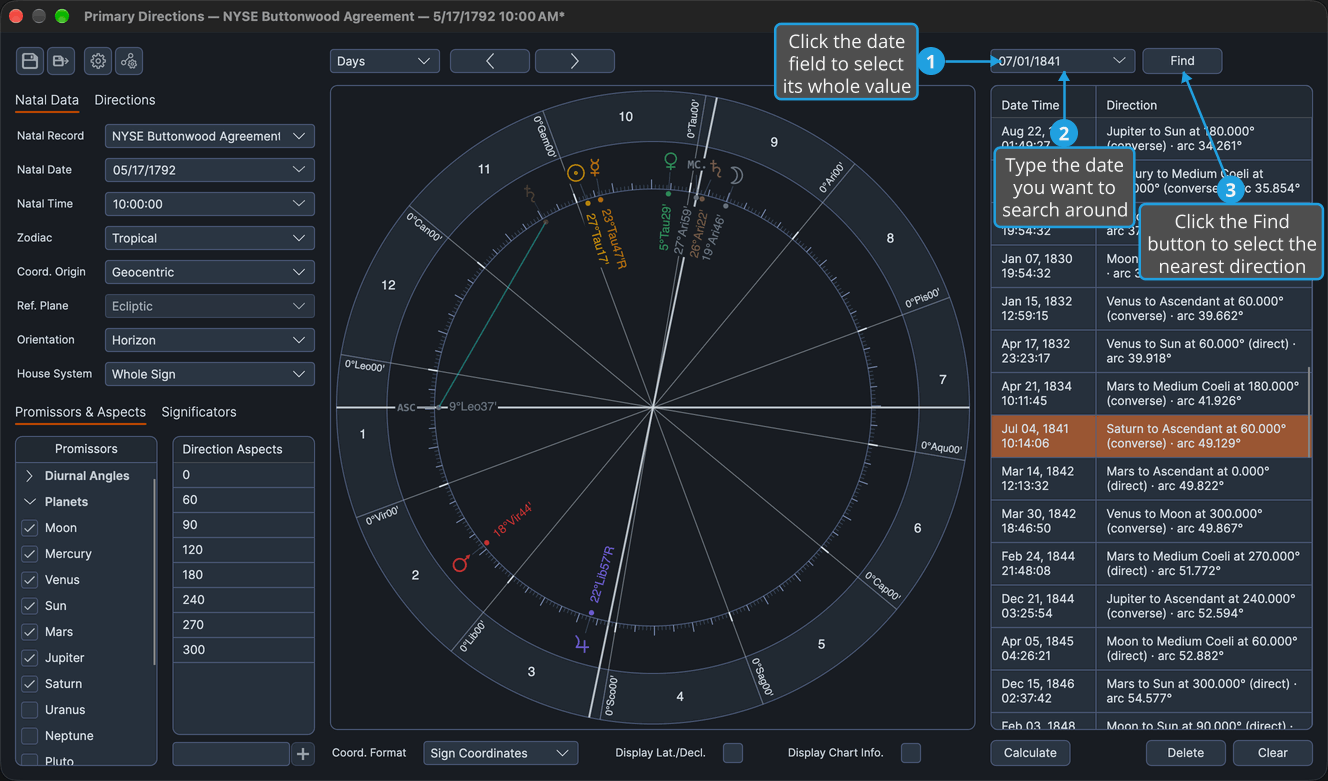The width and height of the screenshot is (1328, 781).
Task: Click the new aspect input field
Action: (x=231, y=754)
